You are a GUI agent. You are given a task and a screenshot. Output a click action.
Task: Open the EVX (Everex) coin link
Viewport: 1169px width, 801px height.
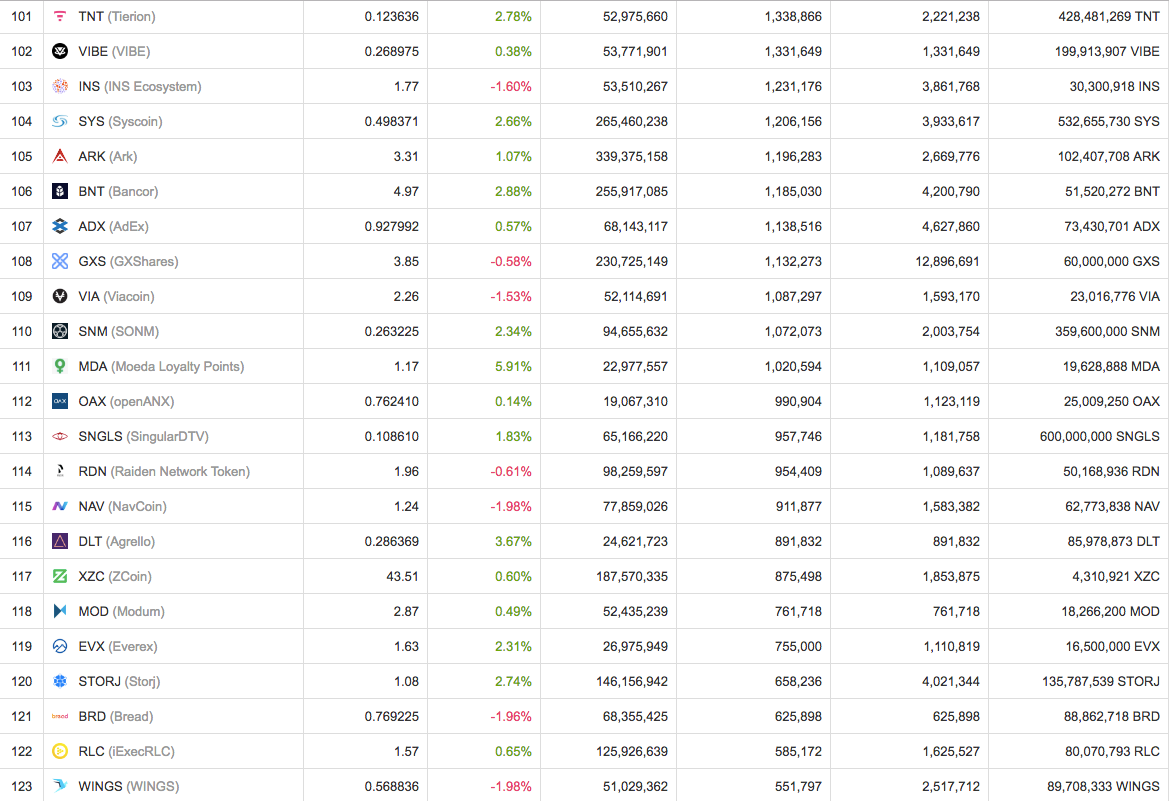(x=118, y=647)
